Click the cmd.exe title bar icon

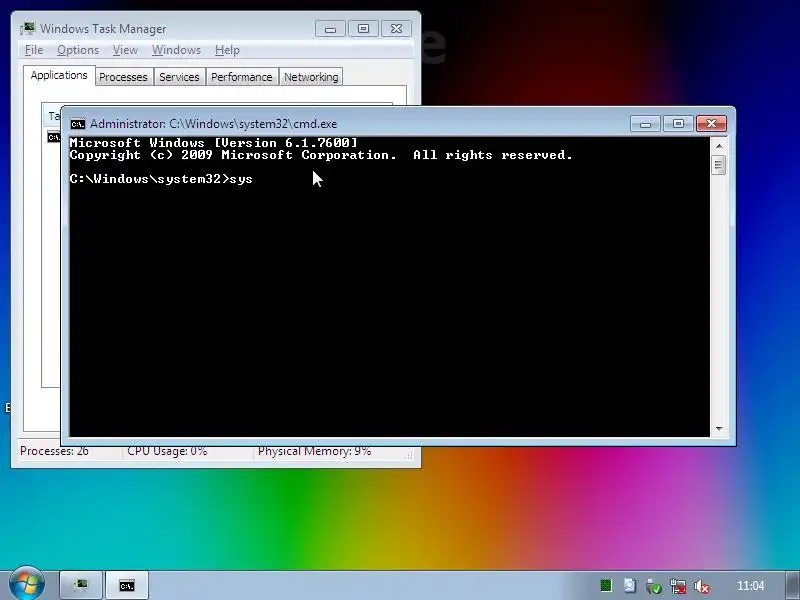point(78,124)
